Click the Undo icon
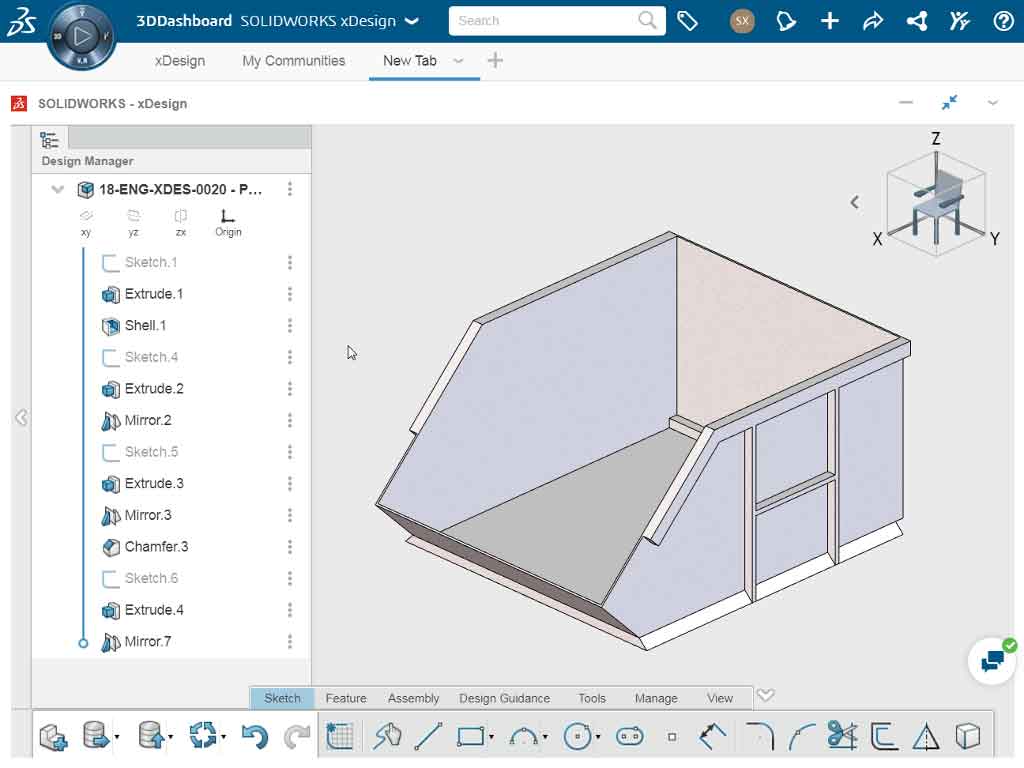The width and height of the screenshot is (1024, 768). point(257,737)
